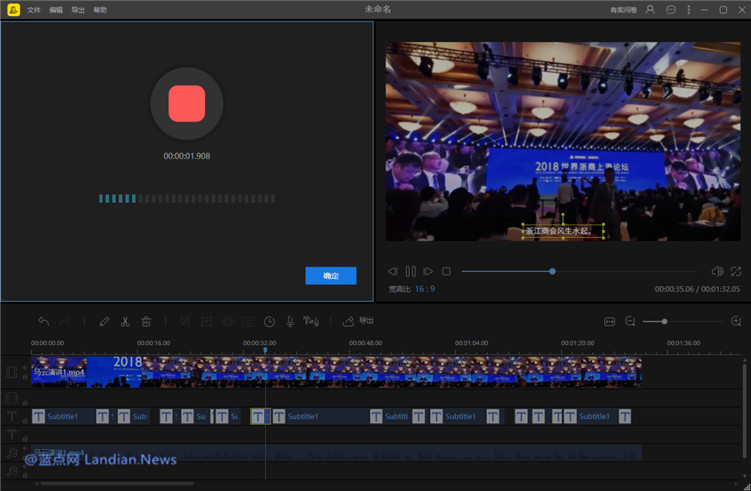Stop the voice recording with red button

[x=187, y=103]
